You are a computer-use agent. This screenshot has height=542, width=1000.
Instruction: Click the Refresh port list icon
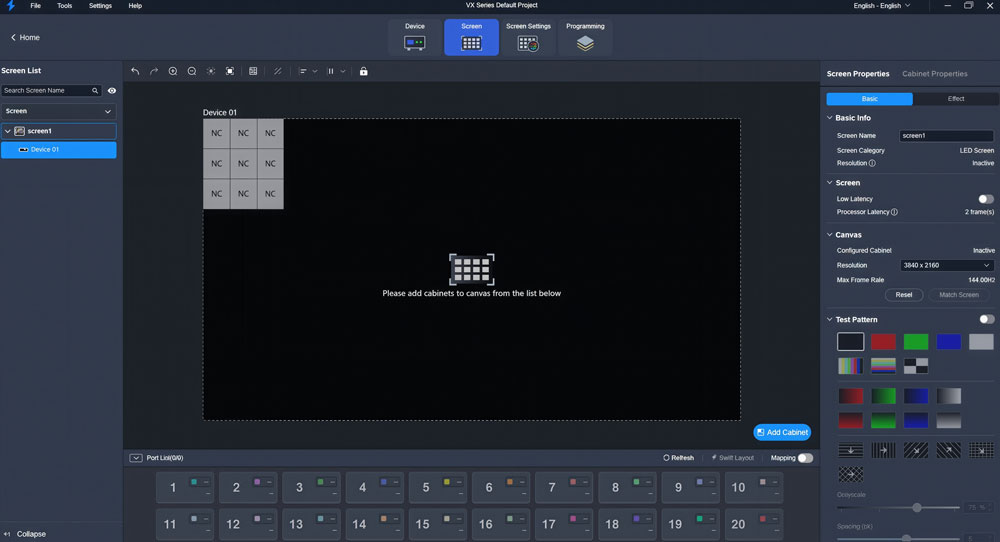coord(678,458)
